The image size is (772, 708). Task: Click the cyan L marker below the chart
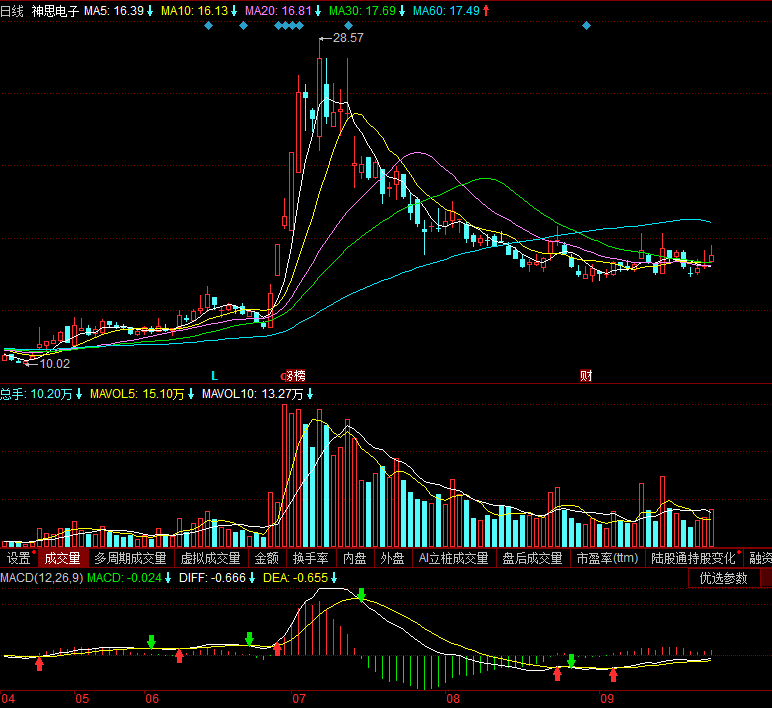click(x=213, y=376)
